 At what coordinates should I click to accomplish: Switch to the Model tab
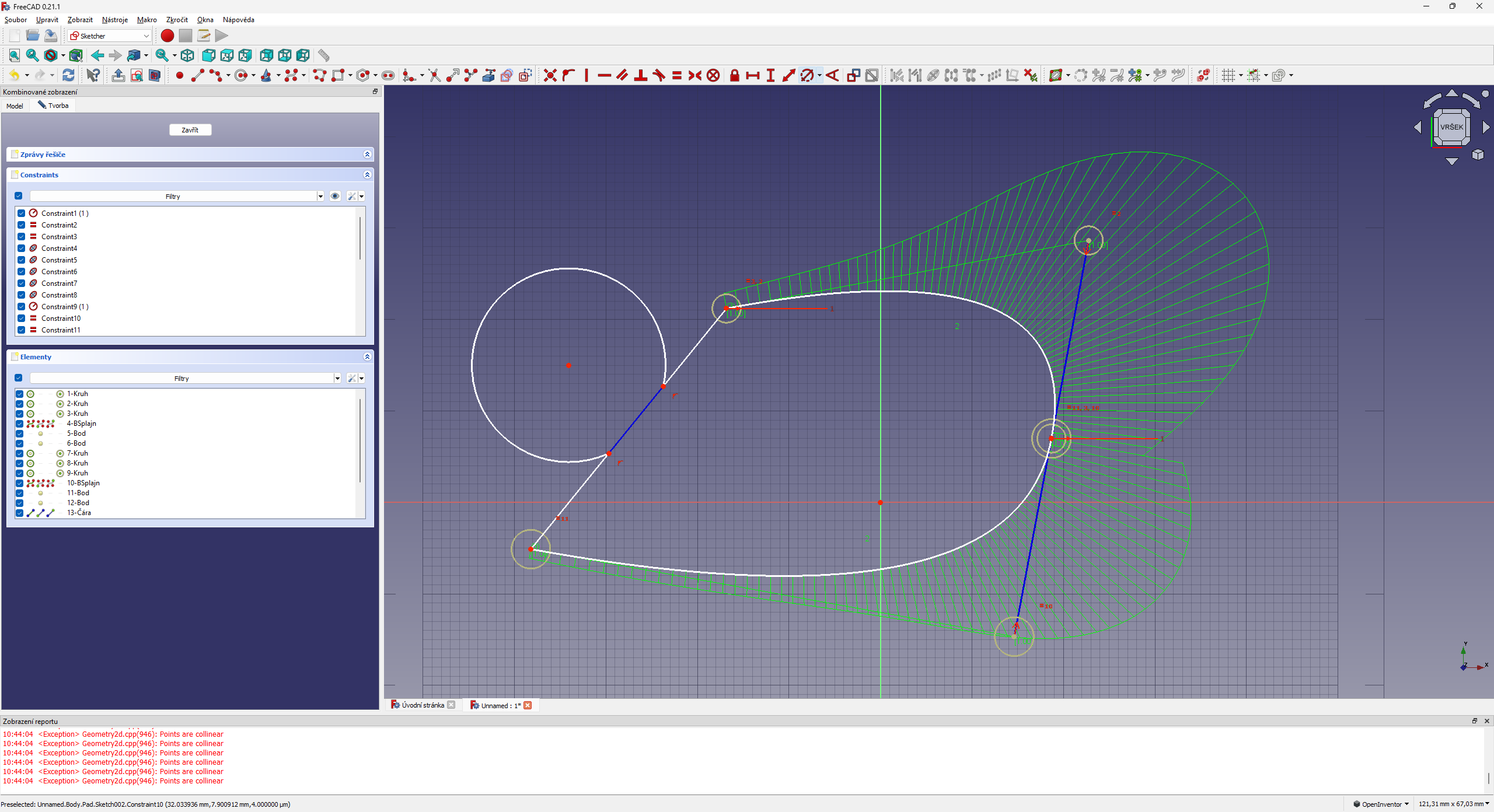pyautogui.click(x=15, y=106)
